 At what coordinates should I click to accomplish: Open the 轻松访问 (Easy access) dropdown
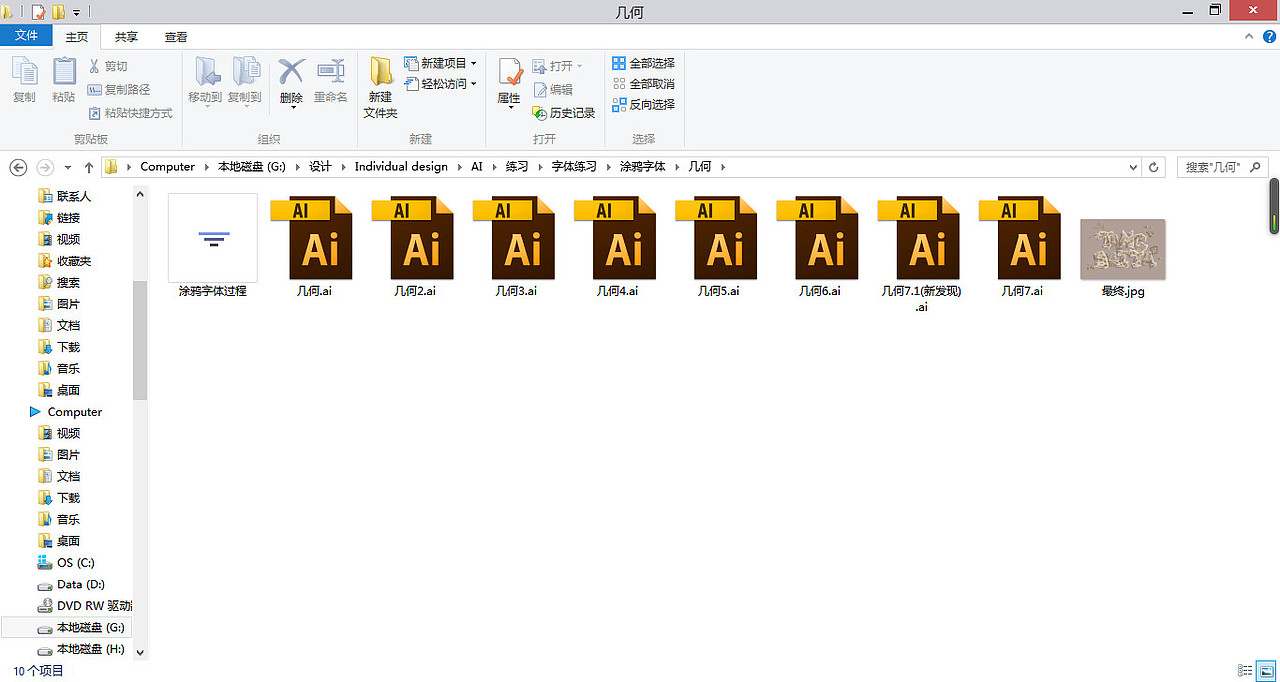[x=442, y=84]
